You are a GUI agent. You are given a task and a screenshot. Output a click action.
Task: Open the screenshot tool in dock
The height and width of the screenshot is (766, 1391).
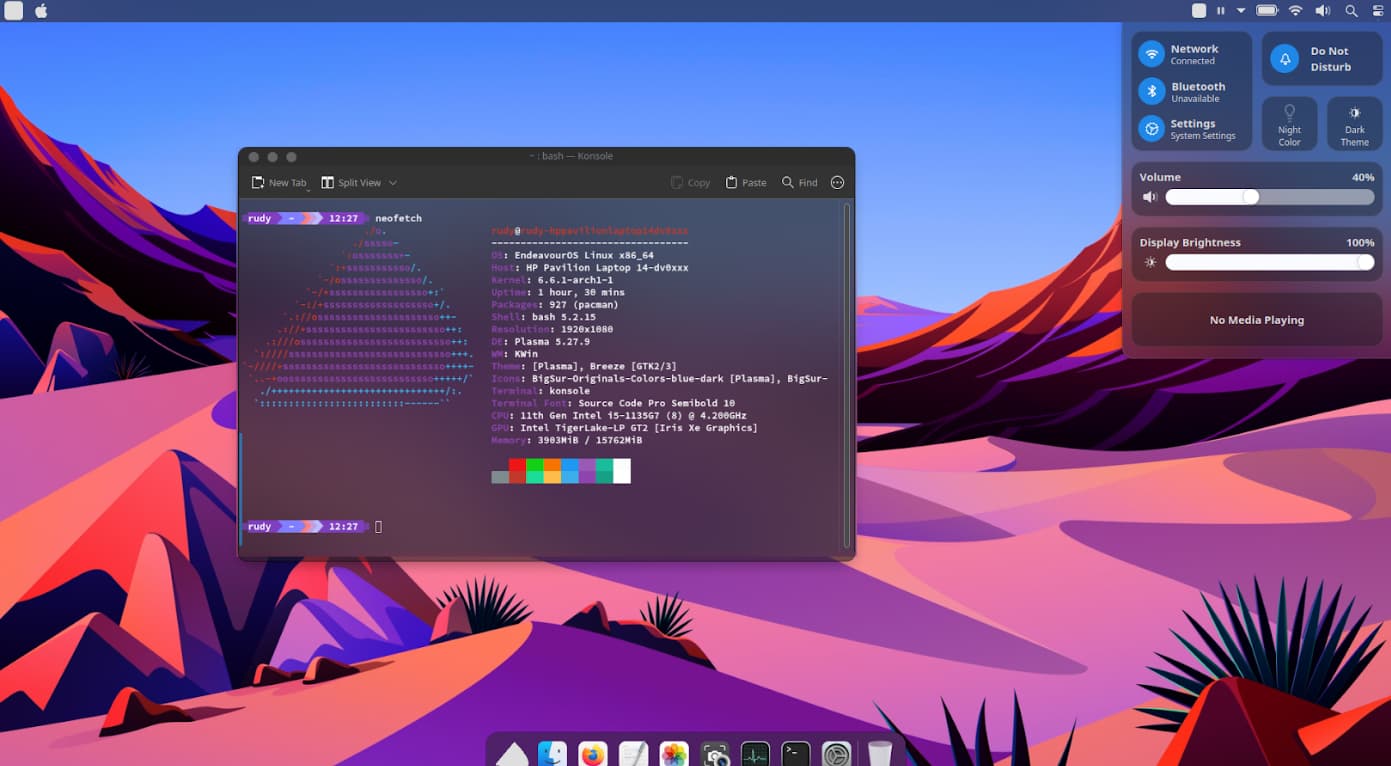(x=715, y=755)
